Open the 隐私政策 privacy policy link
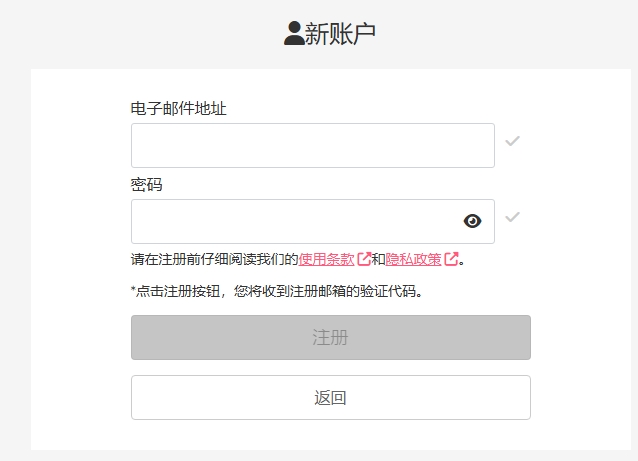 [413, 259]
